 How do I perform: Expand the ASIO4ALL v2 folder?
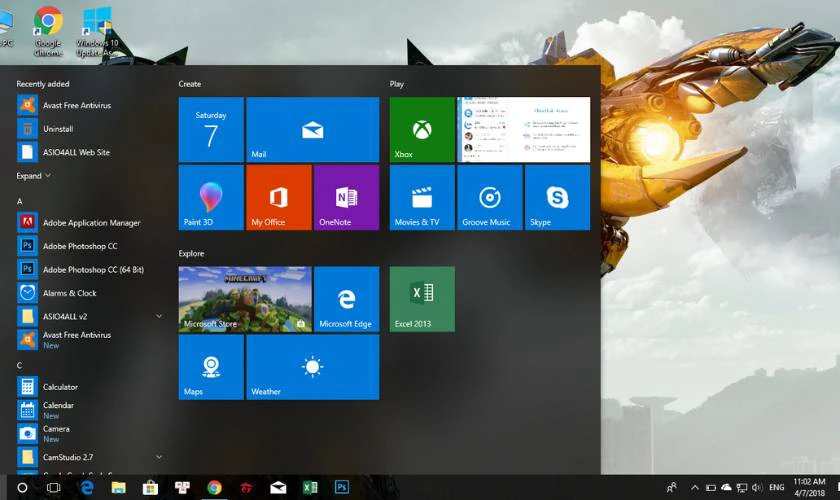[x=159, y=316]
